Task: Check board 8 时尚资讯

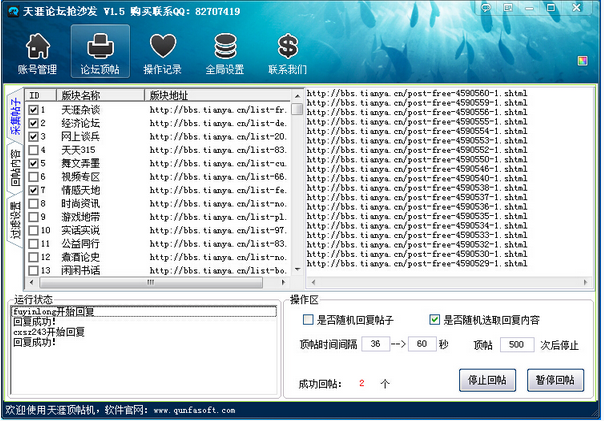Action: coord(34,203)
